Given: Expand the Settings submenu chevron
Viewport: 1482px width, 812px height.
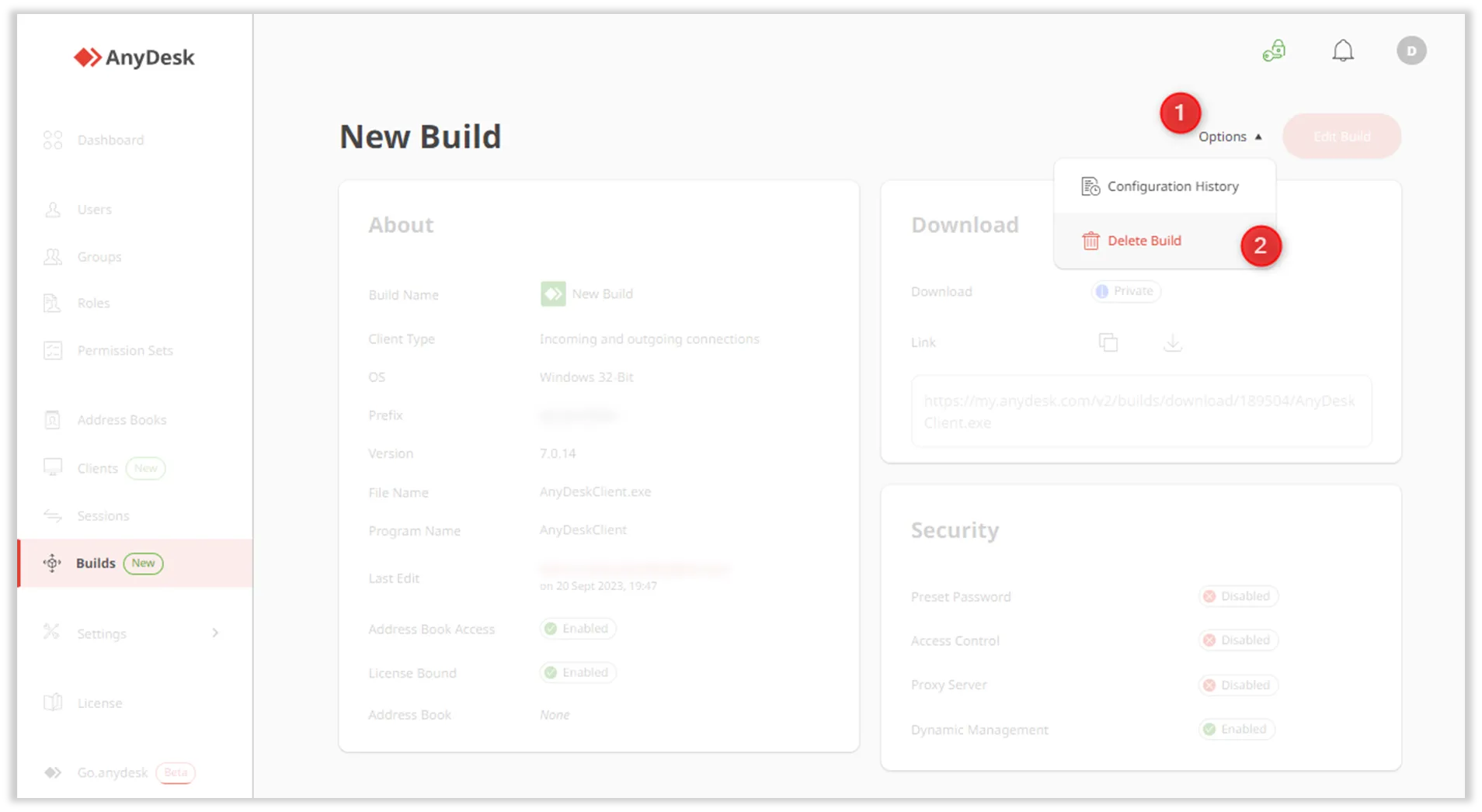Looking at the screenshot, I should click(x=215, y=633).
